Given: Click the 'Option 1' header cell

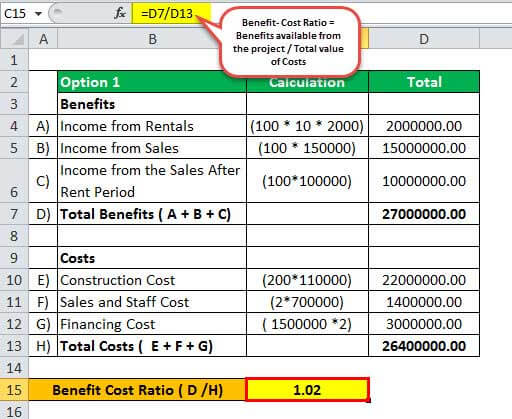Looking at the screenshot, I should click(152, 82).
